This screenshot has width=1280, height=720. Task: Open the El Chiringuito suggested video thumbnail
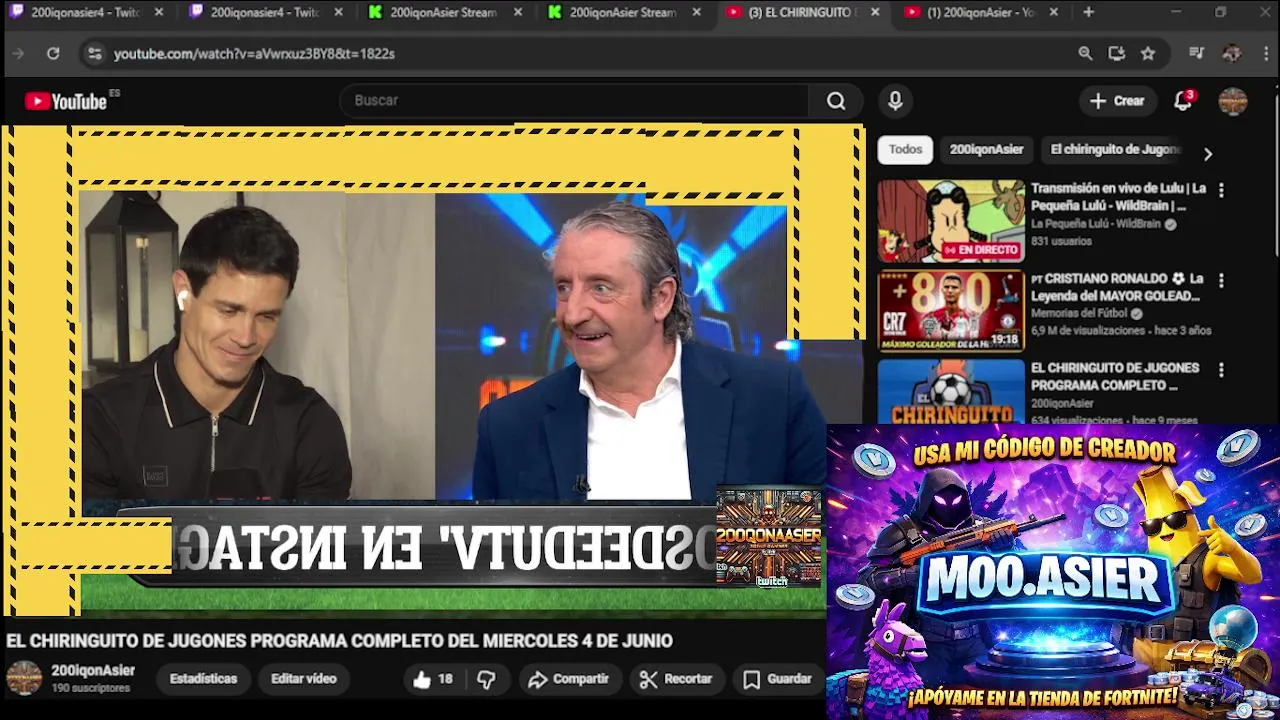(x=951, y=391)
